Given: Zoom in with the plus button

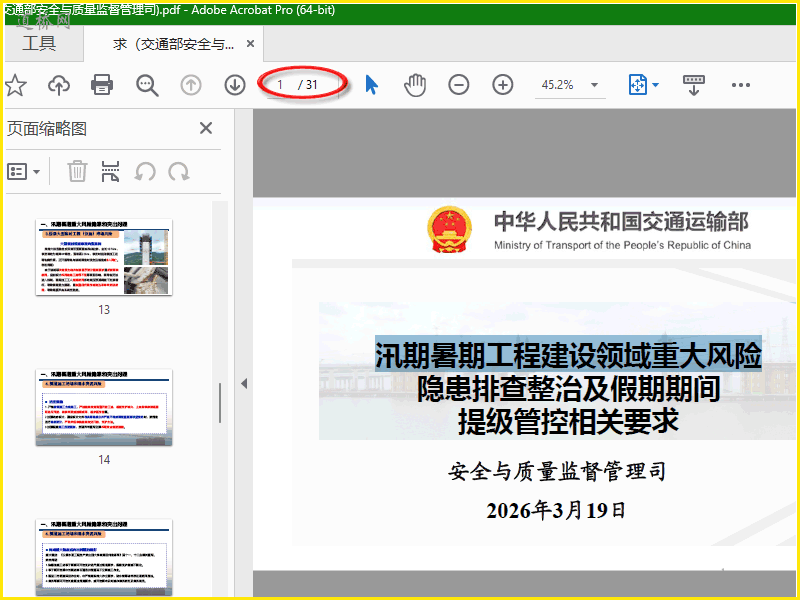Looking at the screenshot, I should coord(503,85).
